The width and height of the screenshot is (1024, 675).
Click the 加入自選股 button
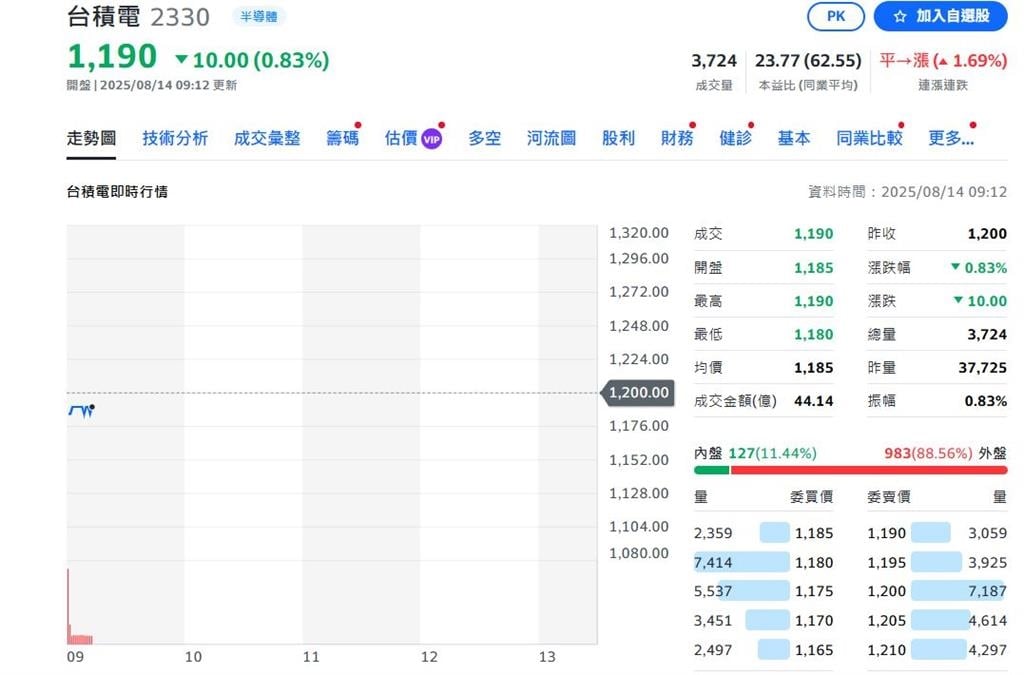pyautogui.click(x=941, y=16)
